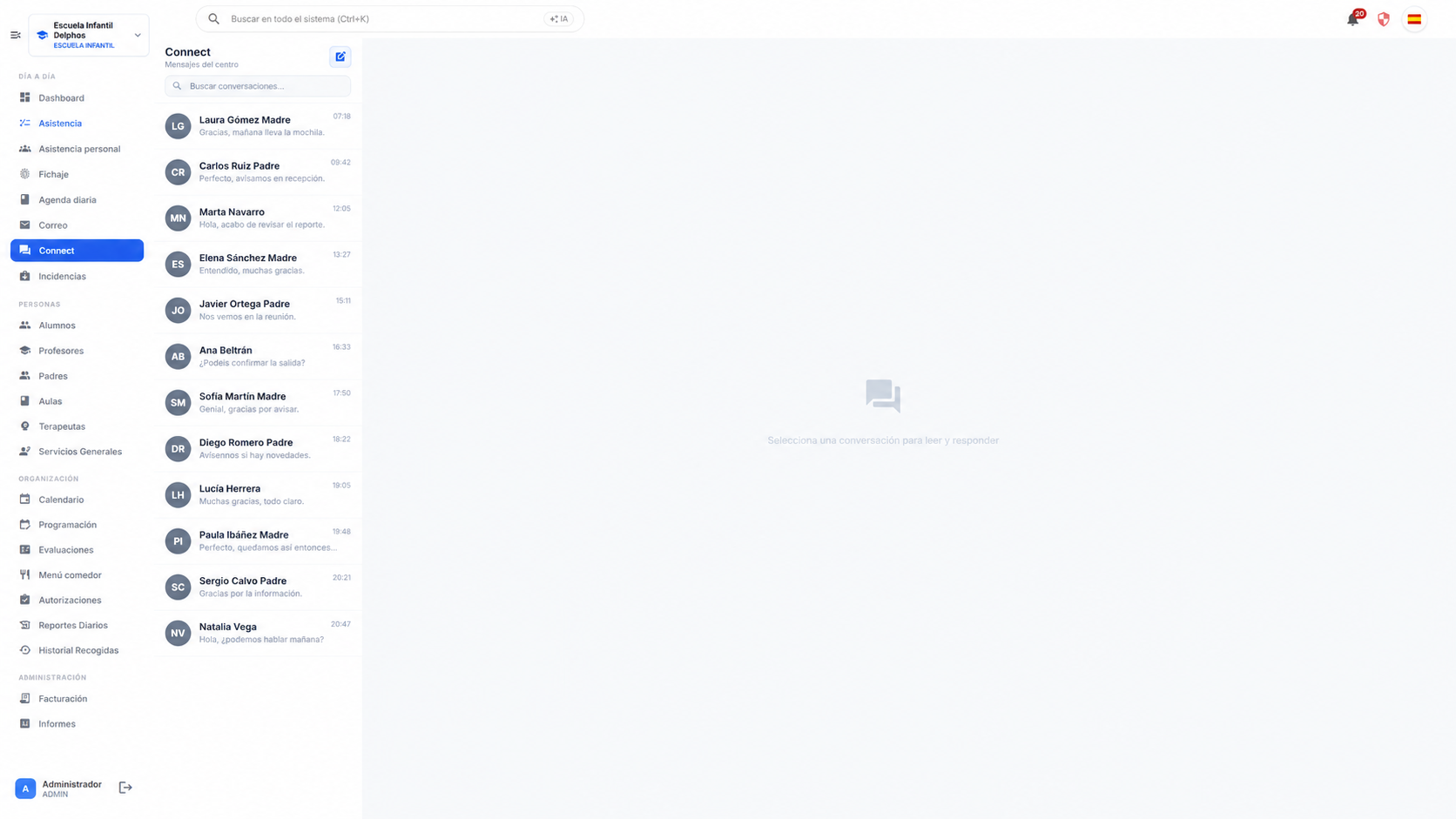
Task: Click the Programación icon
Action: pos(25,525)
